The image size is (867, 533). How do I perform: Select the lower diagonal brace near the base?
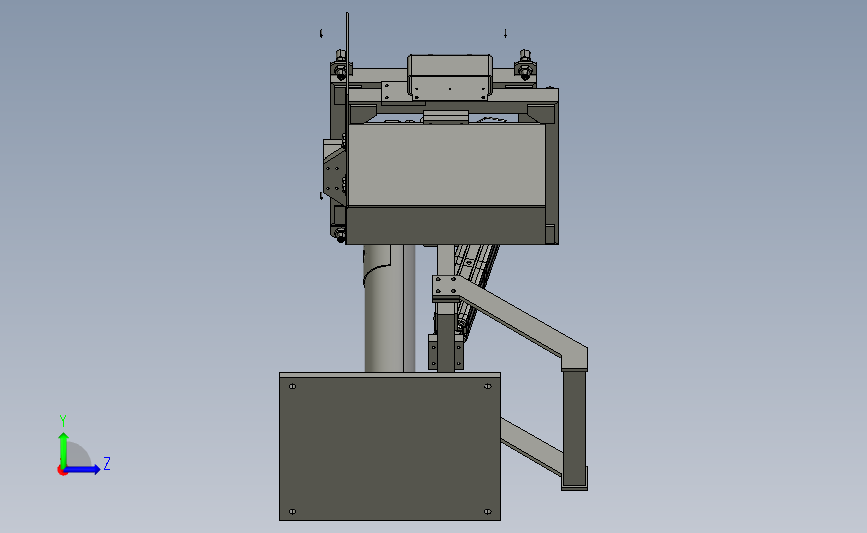point(531,446)
